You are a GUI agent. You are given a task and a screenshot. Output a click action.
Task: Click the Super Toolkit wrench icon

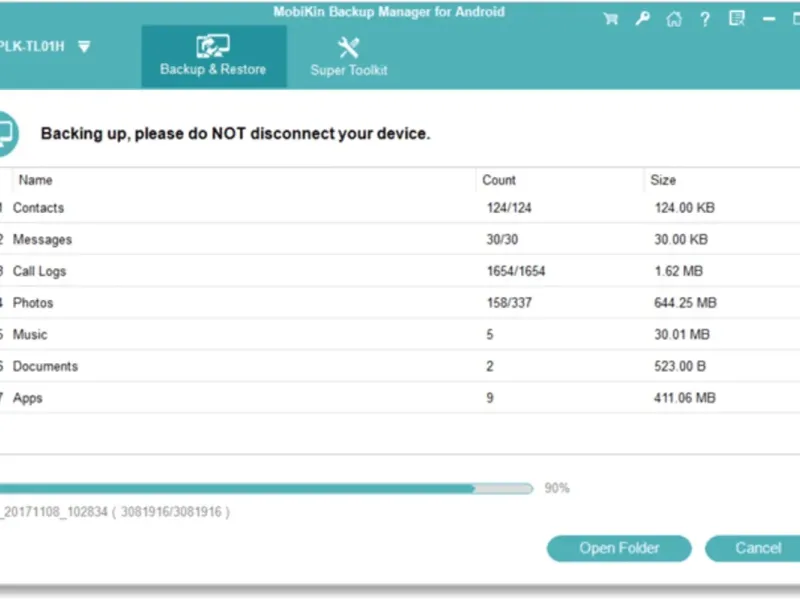click(349, 47)
